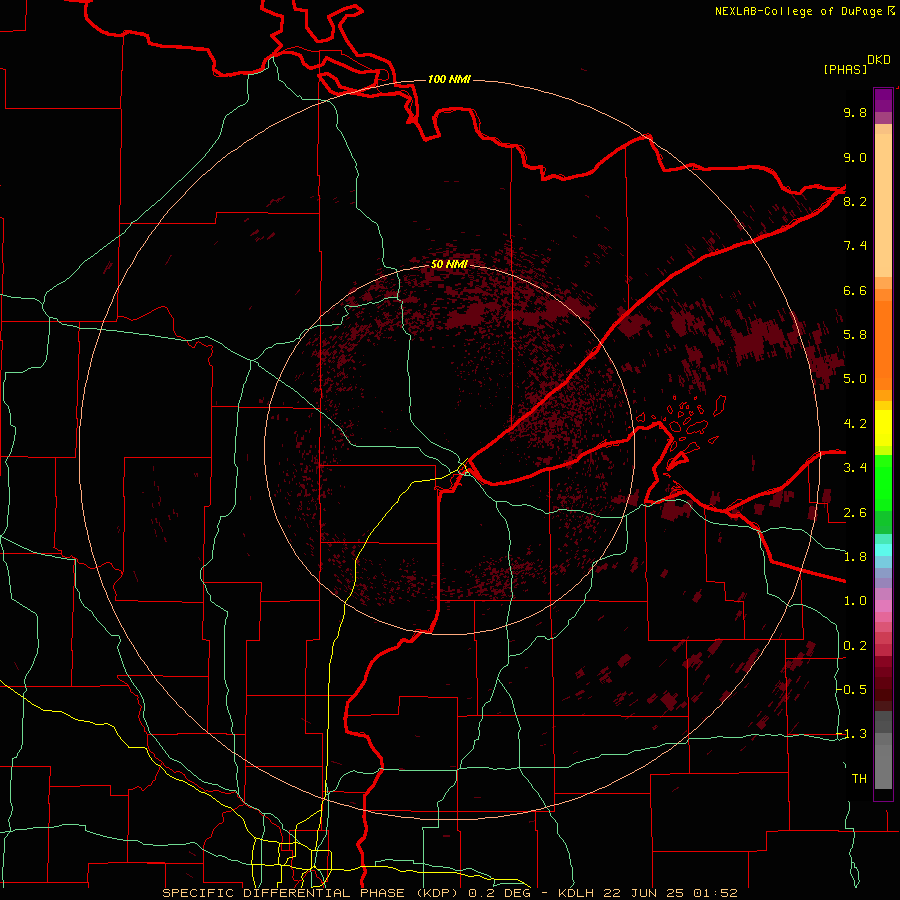Viewport: 900px width, 900px height.
Task: Click the 6.6 scale value
Action: (x=855, y=290)
